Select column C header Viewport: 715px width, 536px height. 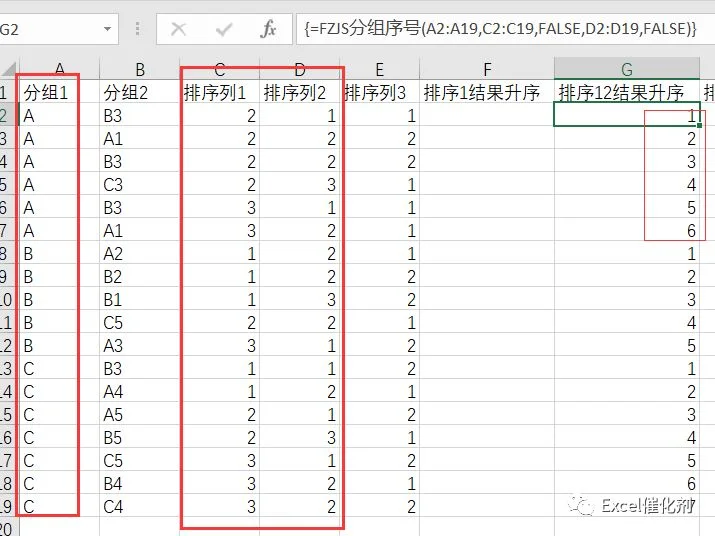tap(220, 69)
